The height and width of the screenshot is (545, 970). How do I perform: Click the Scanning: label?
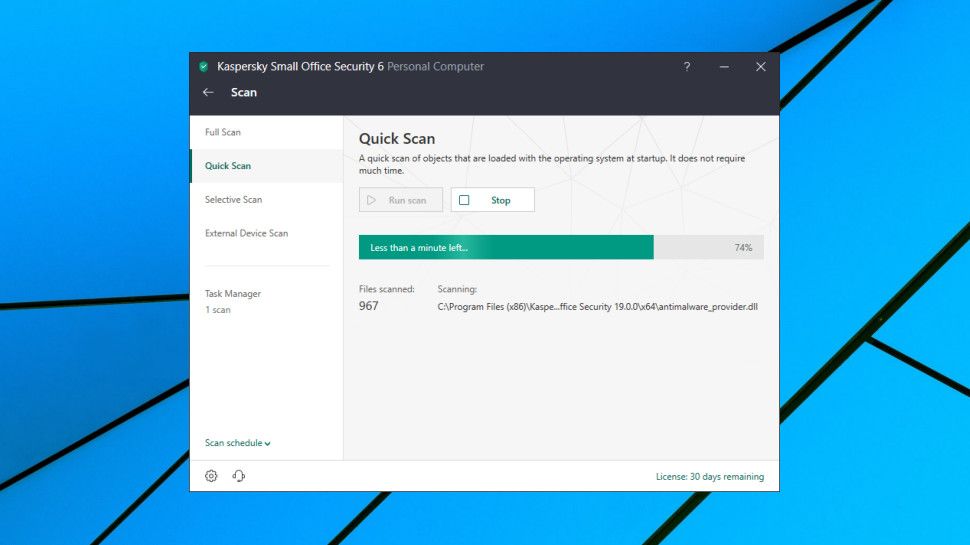tap(457, 289)
